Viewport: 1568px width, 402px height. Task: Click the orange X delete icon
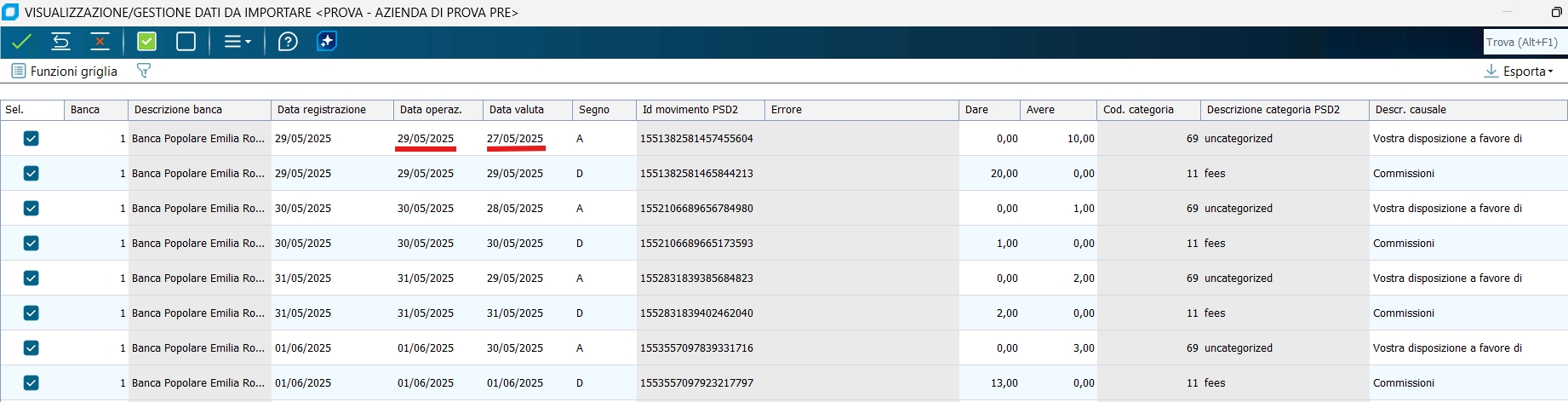[100, 42]
